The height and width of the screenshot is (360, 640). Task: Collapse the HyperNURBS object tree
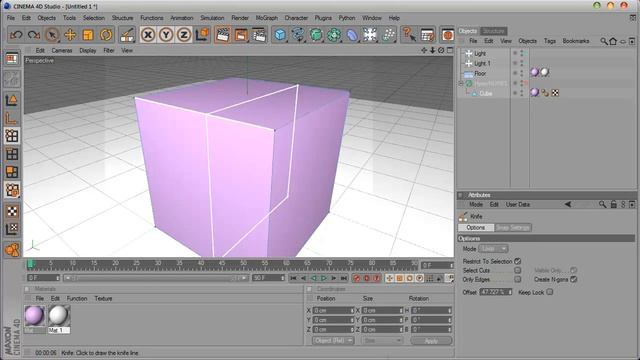click(x=461, y=83)
